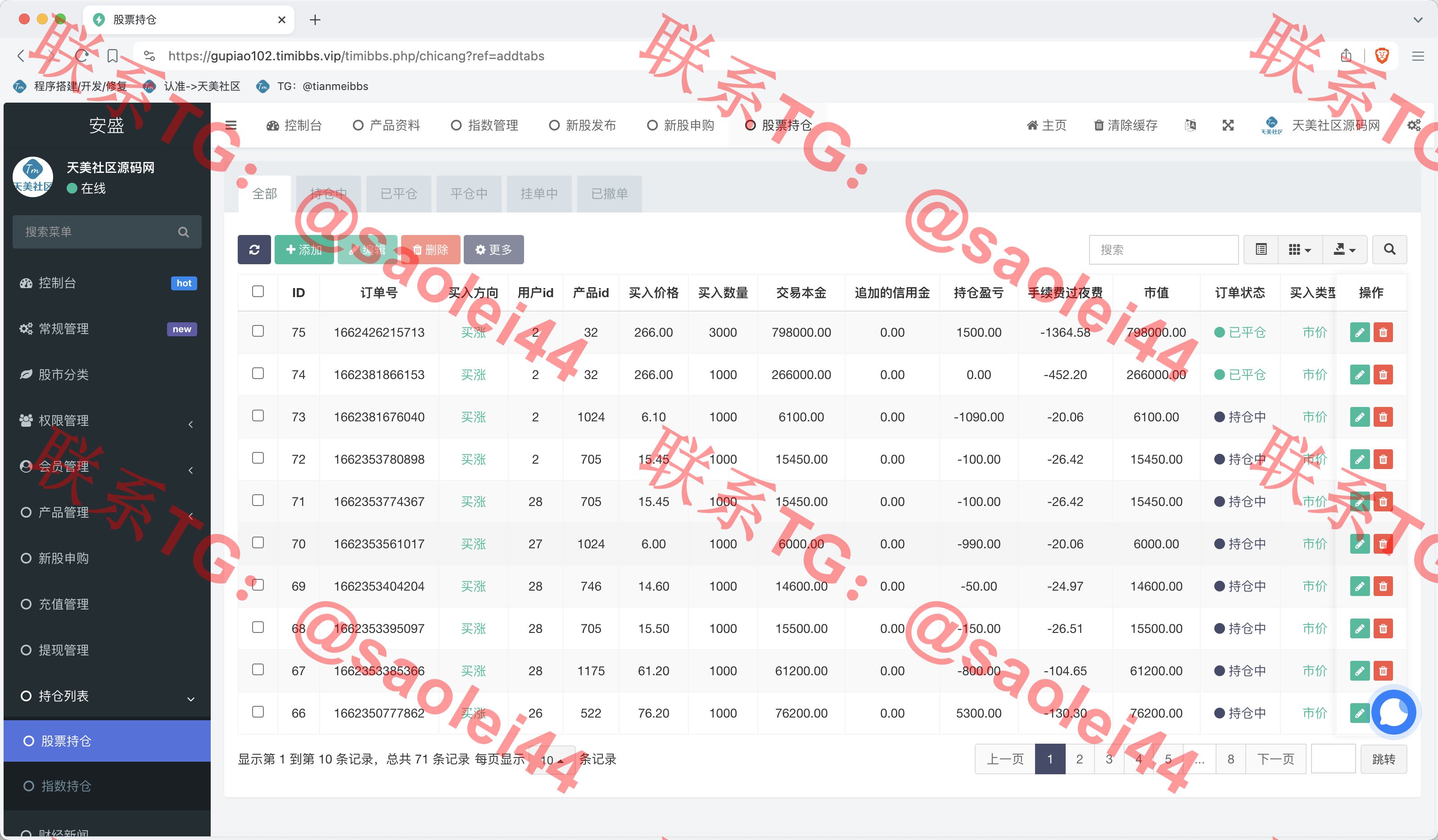The height and width of the screenshot is (840, 1438).
Task: Click the browser share icon
Action: coord(1346,55)
